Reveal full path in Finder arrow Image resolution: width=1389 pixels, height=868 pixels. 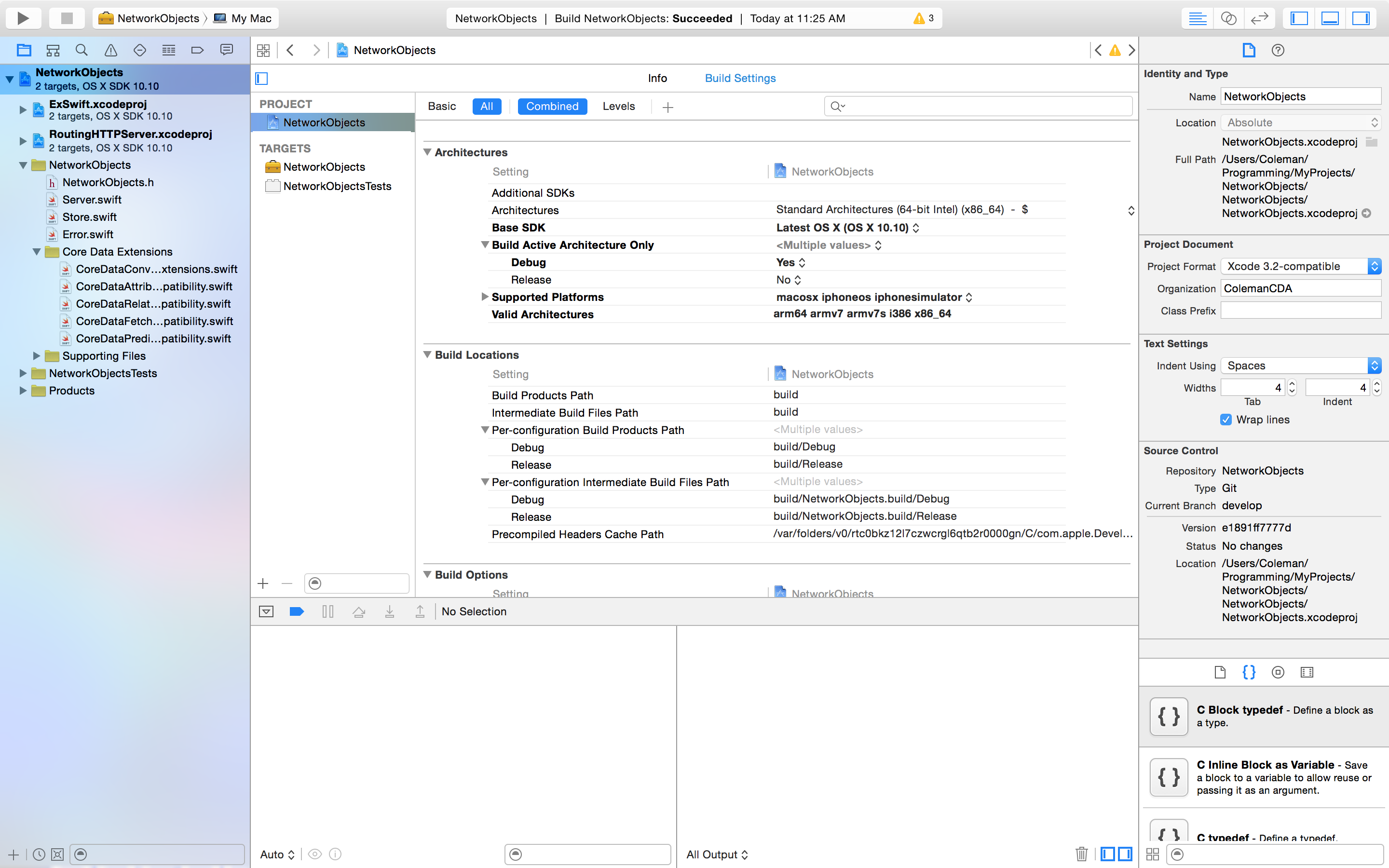click(x=1367, y=214)
